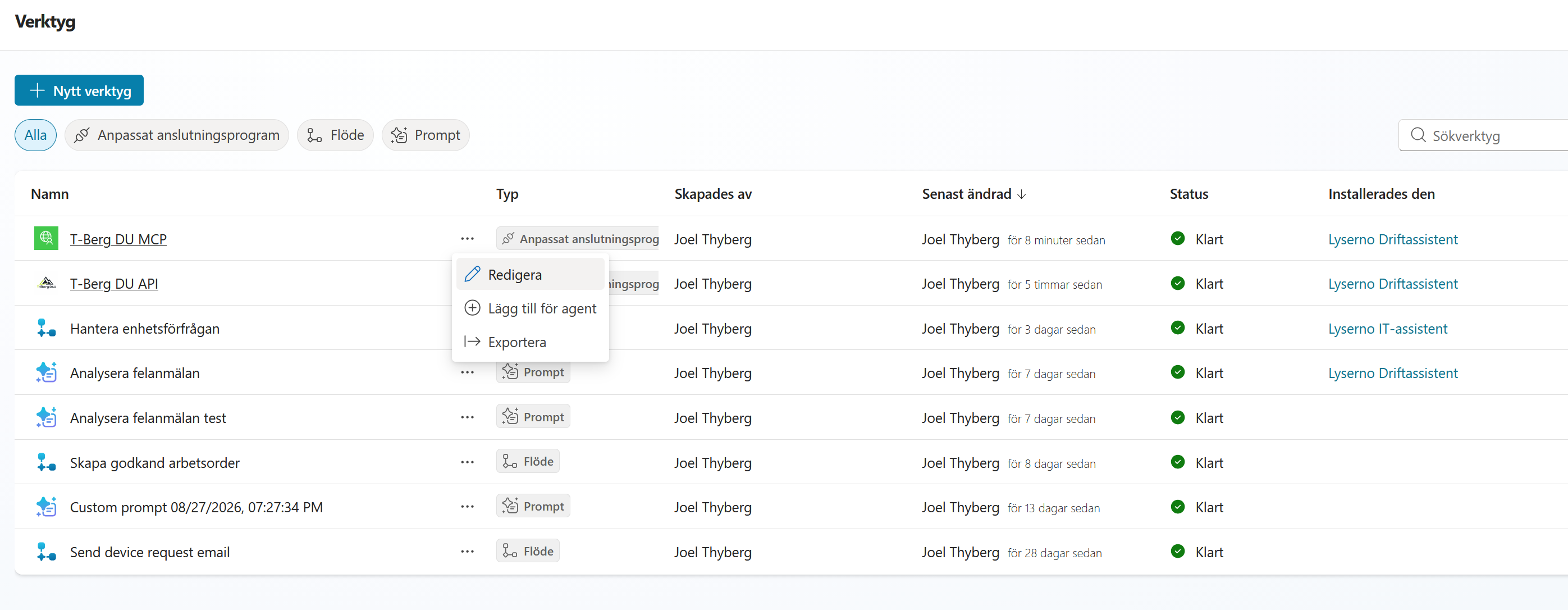The image size is (1568, 610).
Task: Click the sort arrow next to Senast ändrad
Action: [1022, 194]
